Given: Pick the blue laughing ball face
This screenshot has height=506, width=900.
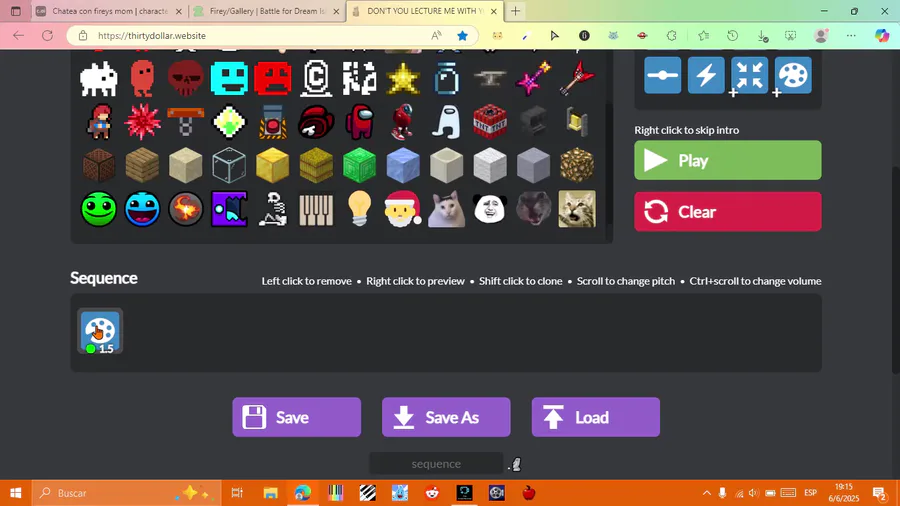Looking at the screenshot, I should (x=142, y=209).
